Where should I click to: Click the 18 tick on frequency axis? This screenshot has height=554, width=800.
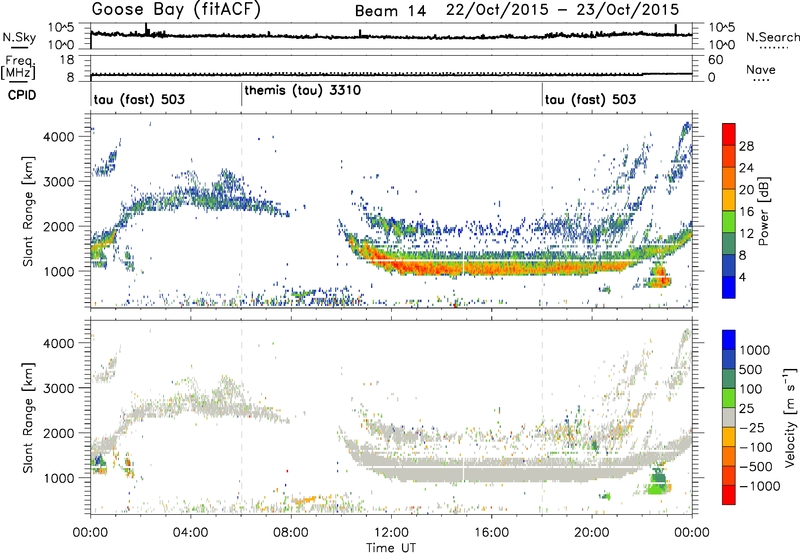click(x=67, y=59)
